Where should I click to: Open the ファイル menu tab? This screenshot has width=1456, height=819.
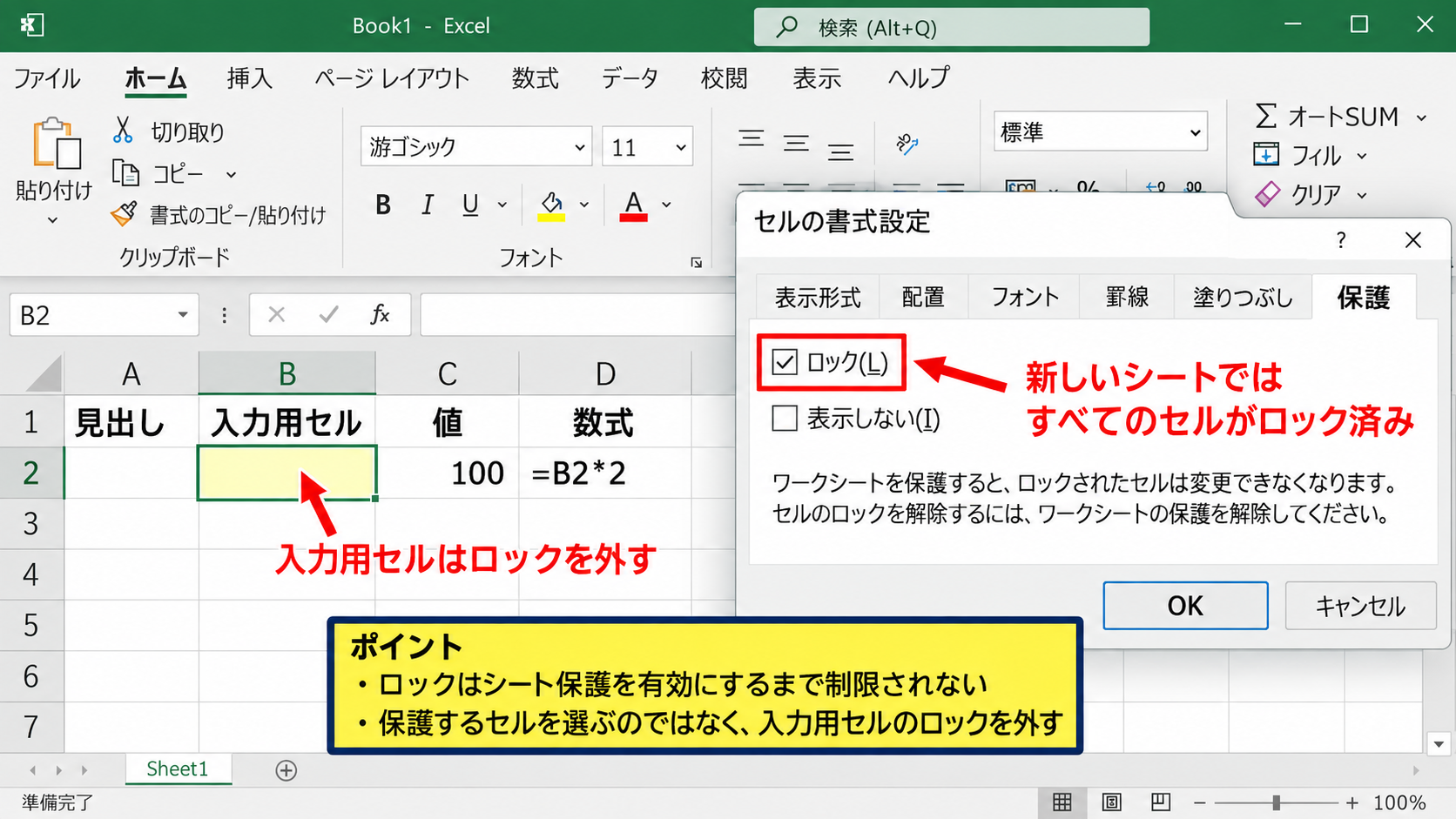pos(47,78)
